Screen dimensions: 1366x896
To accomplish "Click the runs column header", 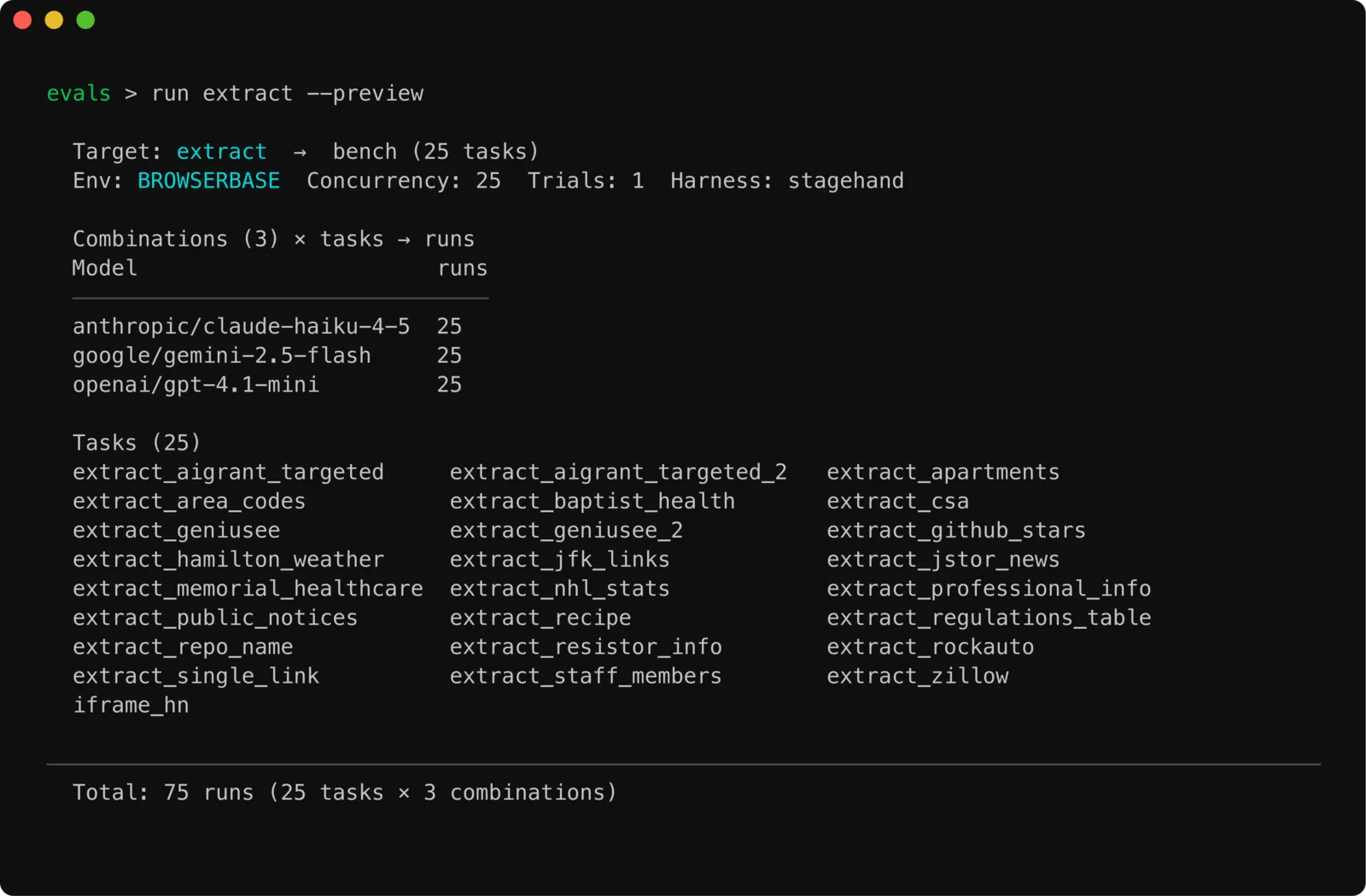I will point(463,268).
